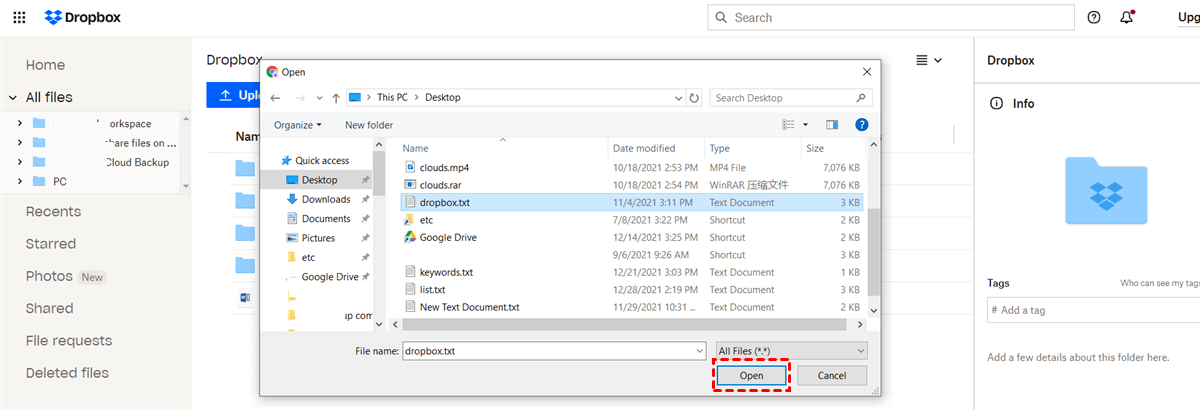Refresh the Desktop folder listing
The height and width of the screenshot is (410, 1200).
[x=695, y=98]
